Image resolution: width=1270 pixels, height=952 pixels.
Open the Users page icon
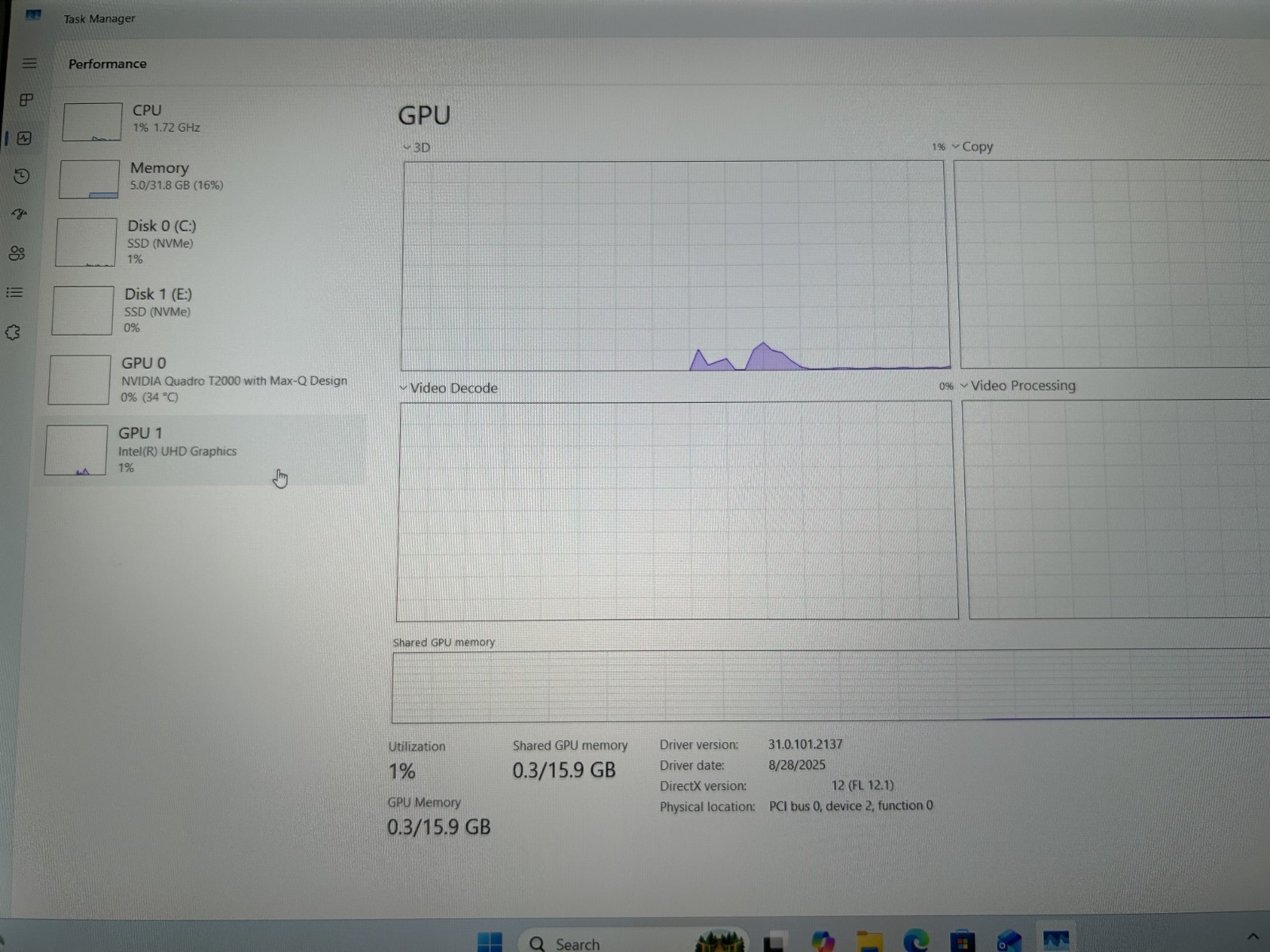pos(17,253)
